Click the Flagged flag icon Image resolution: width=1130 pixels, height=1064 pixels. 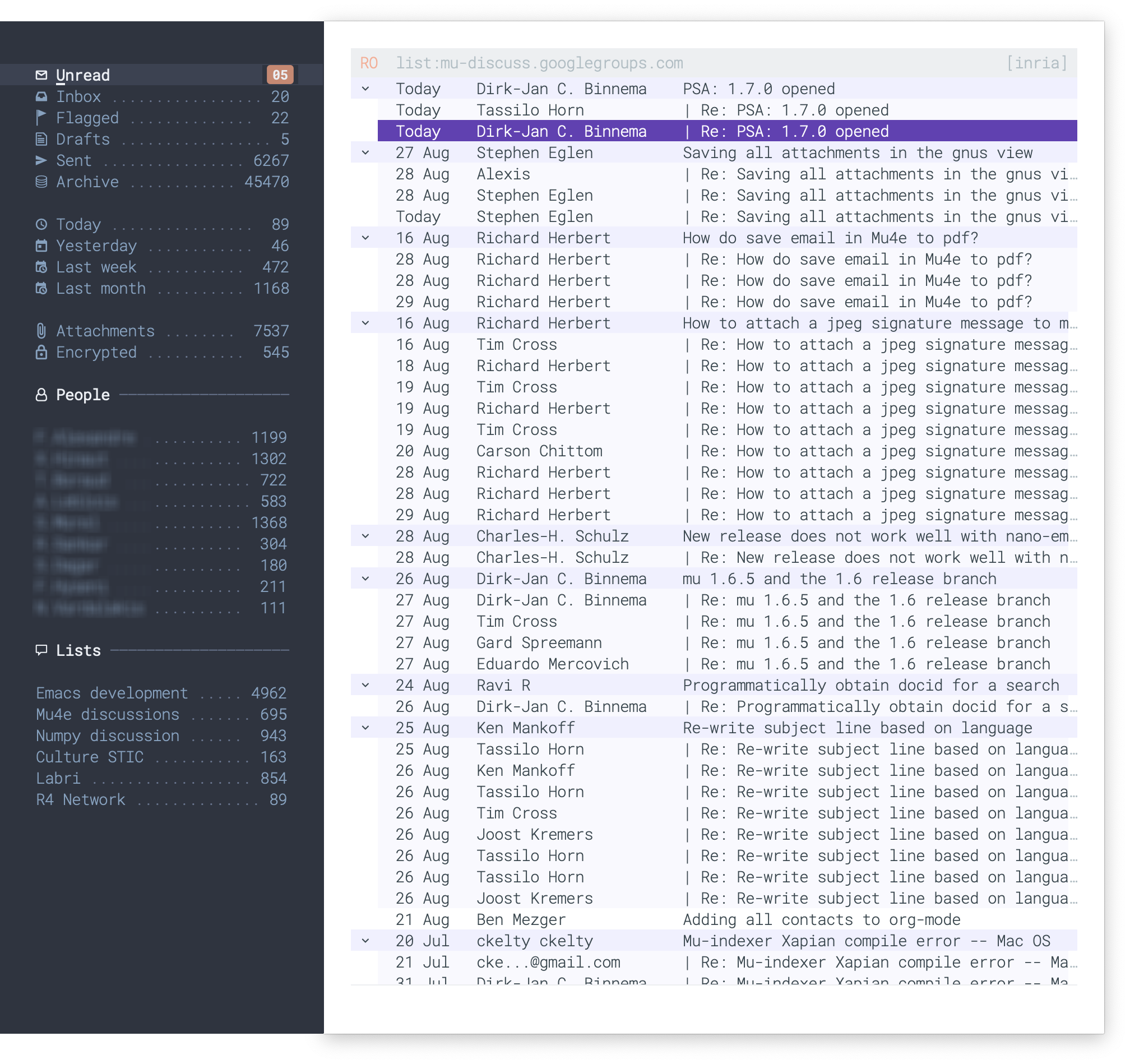(41, 118)
